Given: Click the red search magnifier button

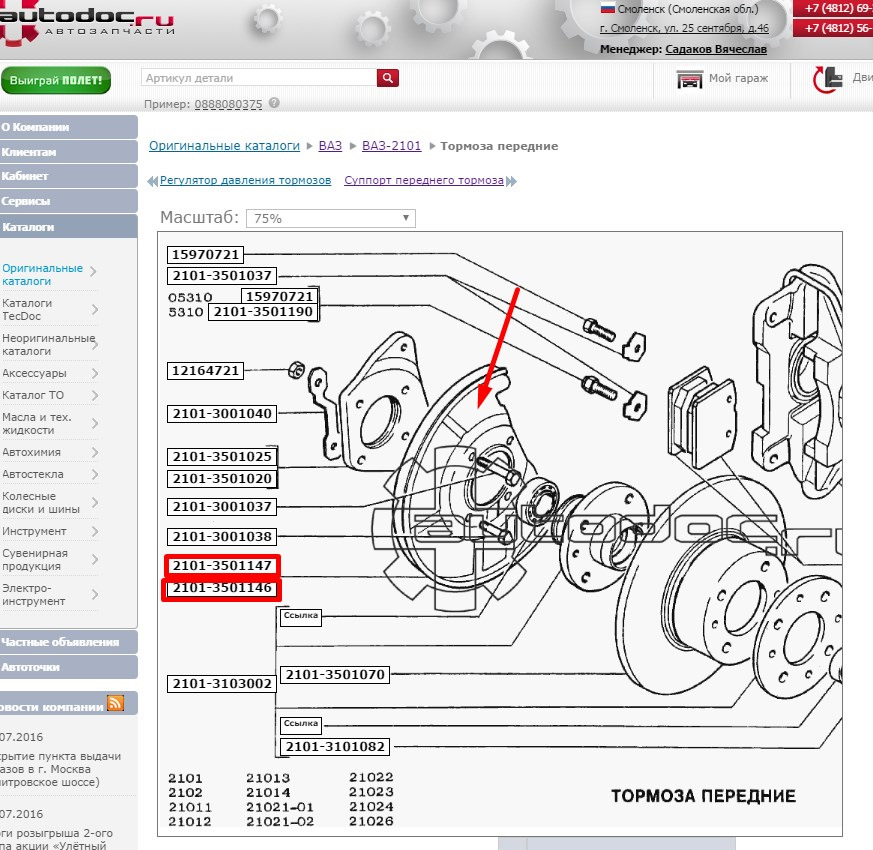Looking at the screenshot, I should [388, 78].
